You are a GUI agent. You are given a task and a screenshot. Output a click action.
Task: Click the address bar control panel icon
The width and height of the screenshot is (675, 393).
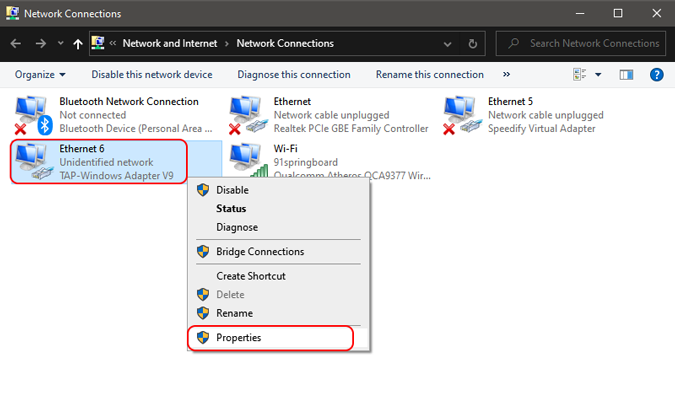(x=98, y=43)
